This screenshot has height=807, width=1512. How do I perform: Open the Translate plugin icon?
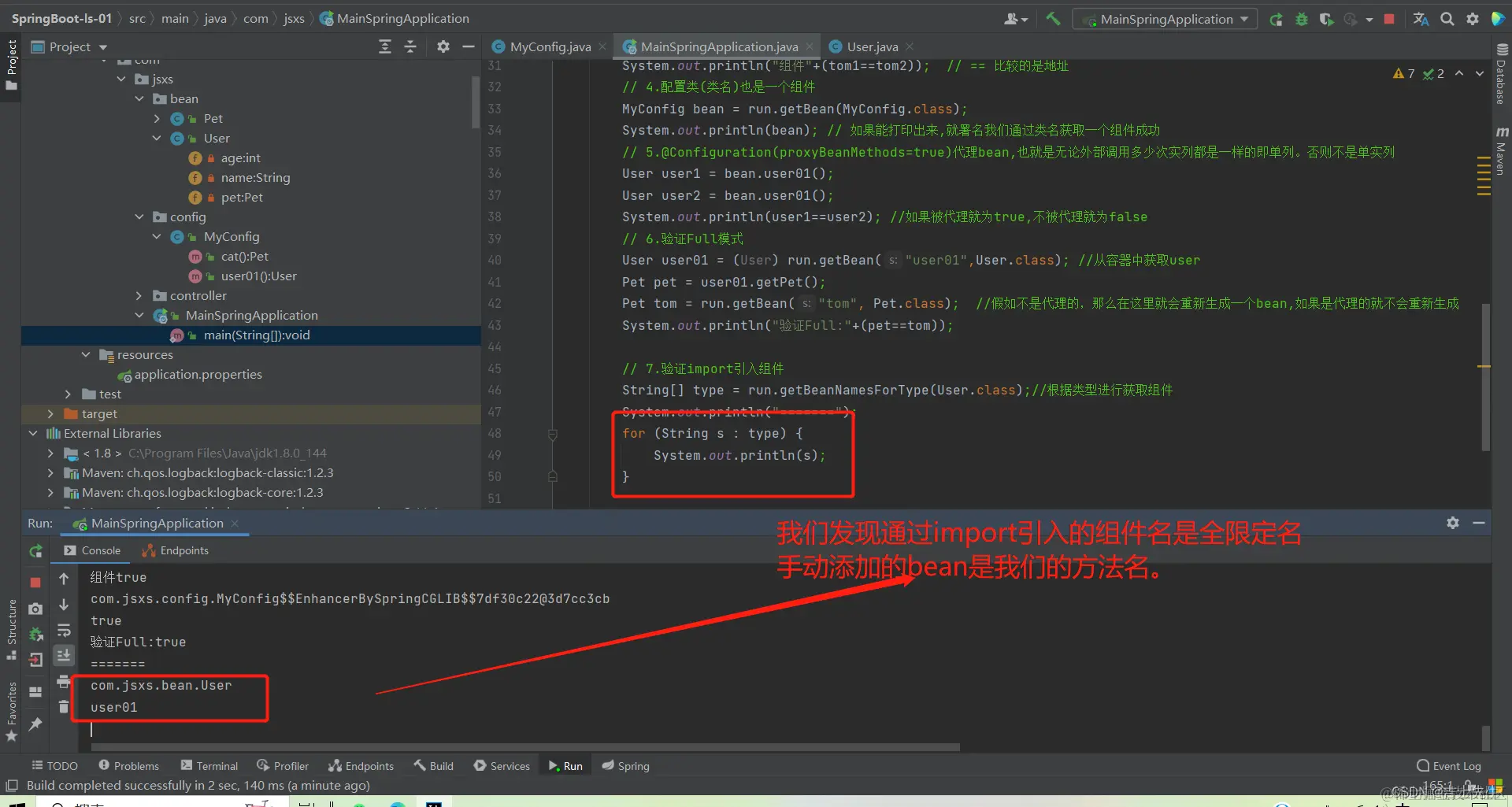[x=1421, y=19]
